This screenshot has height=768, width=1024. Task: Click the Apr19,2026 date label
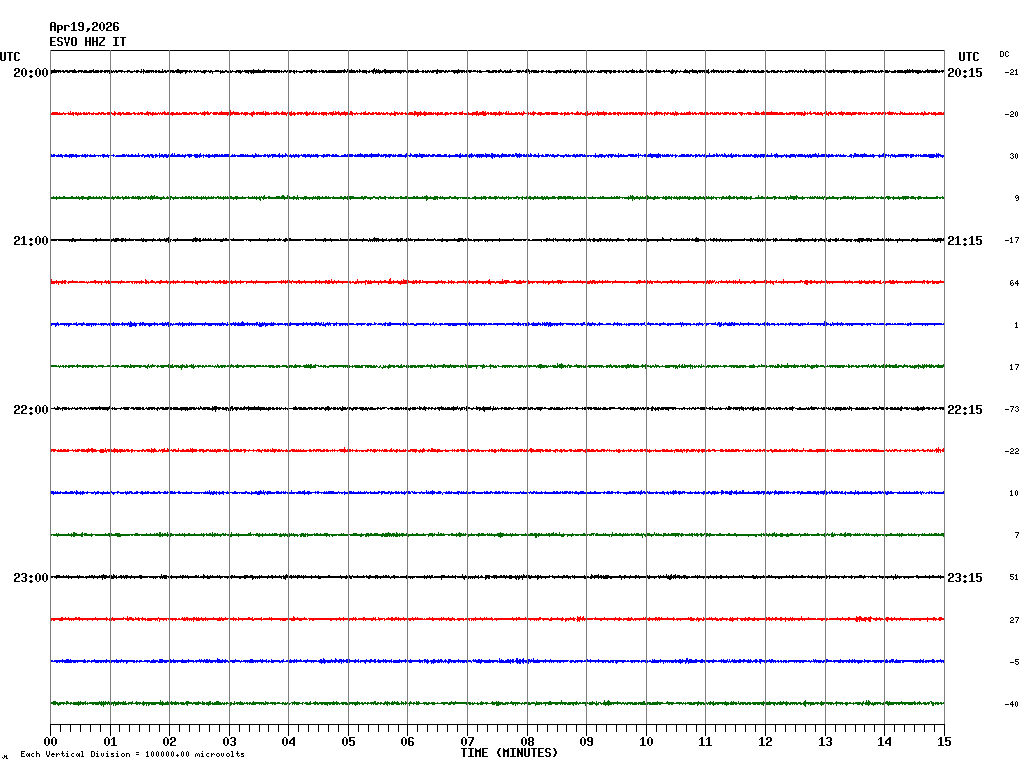[x=84, y=27]
